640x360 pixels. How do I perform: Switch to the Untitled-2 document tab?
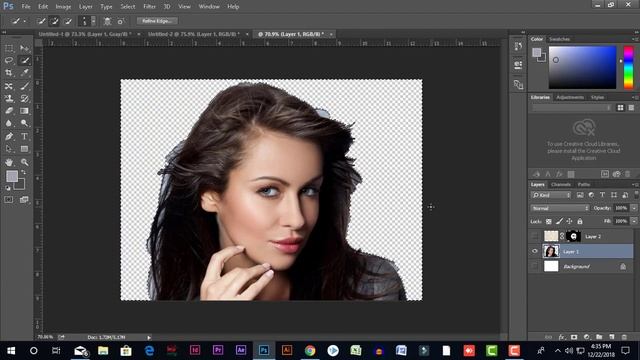pyautogui.click(x=193, y=34)
